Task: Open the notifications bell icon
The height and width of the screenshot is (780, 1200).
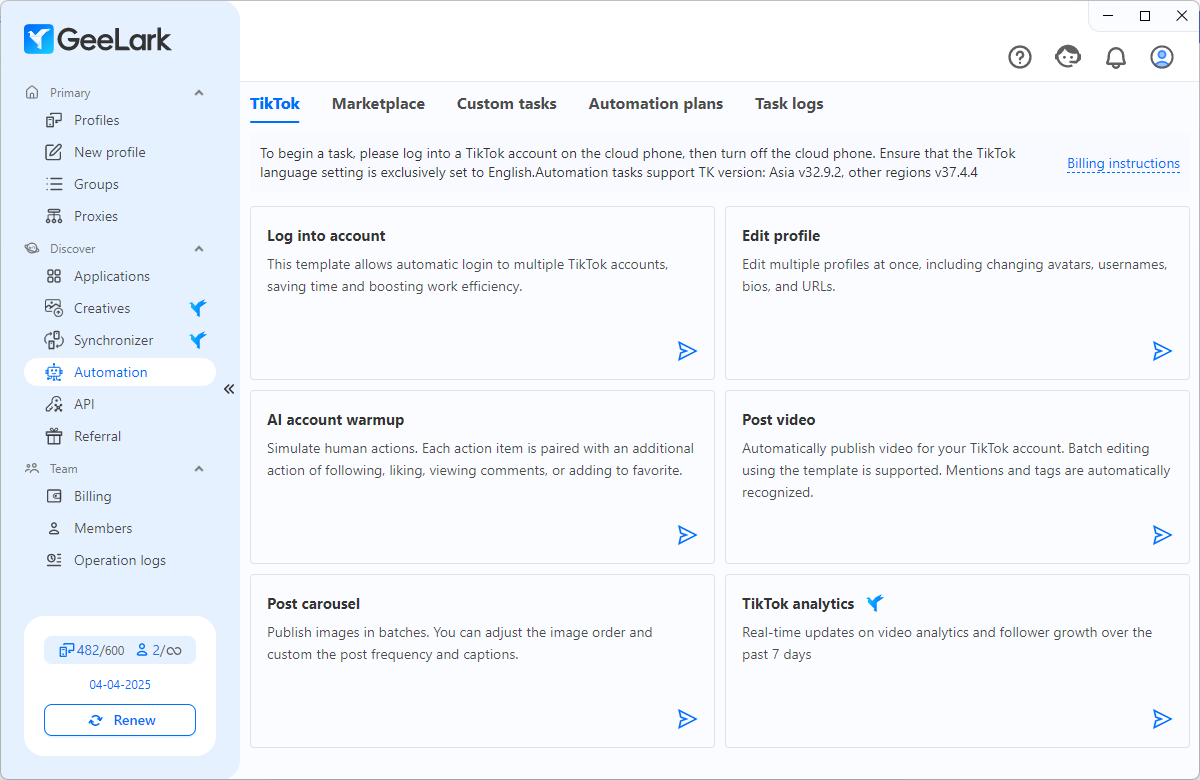Action: coord(1116,57)
